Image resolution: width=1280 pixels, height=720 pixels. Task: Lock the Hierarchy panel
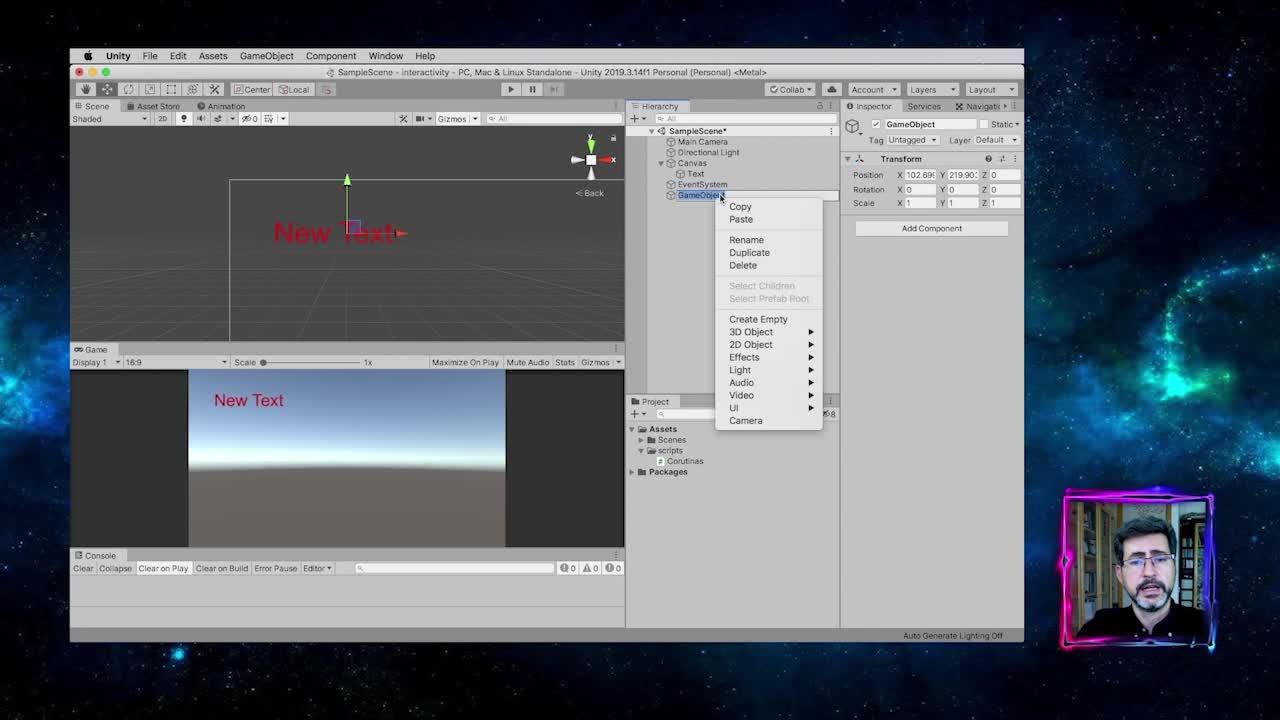click(820, 106)
